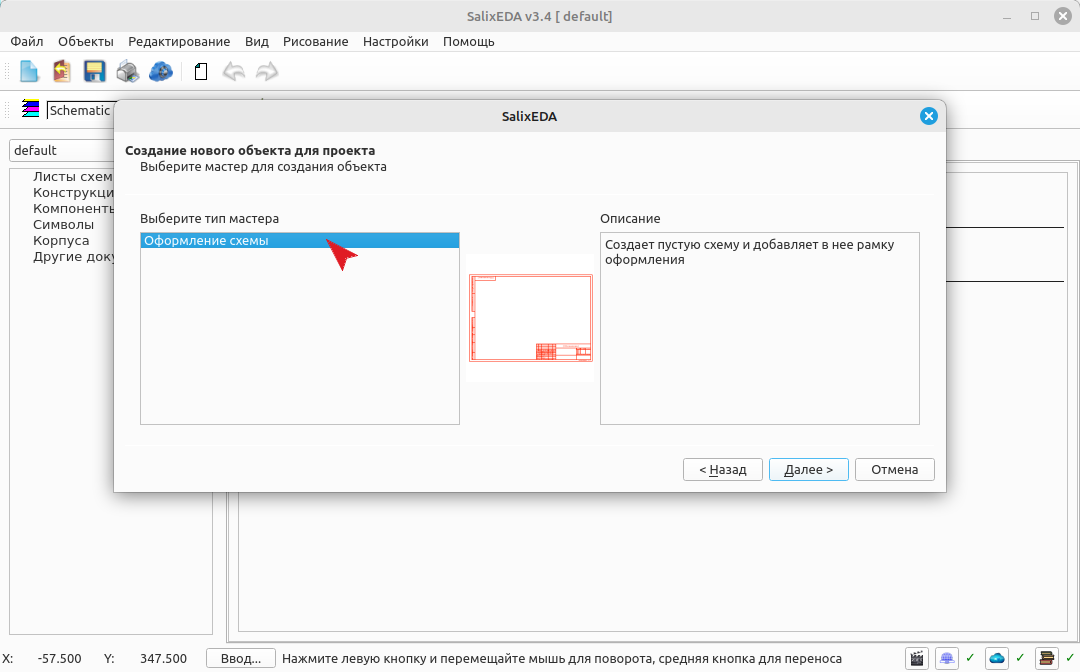Select Конструкции in project tree

coord(73,192)
